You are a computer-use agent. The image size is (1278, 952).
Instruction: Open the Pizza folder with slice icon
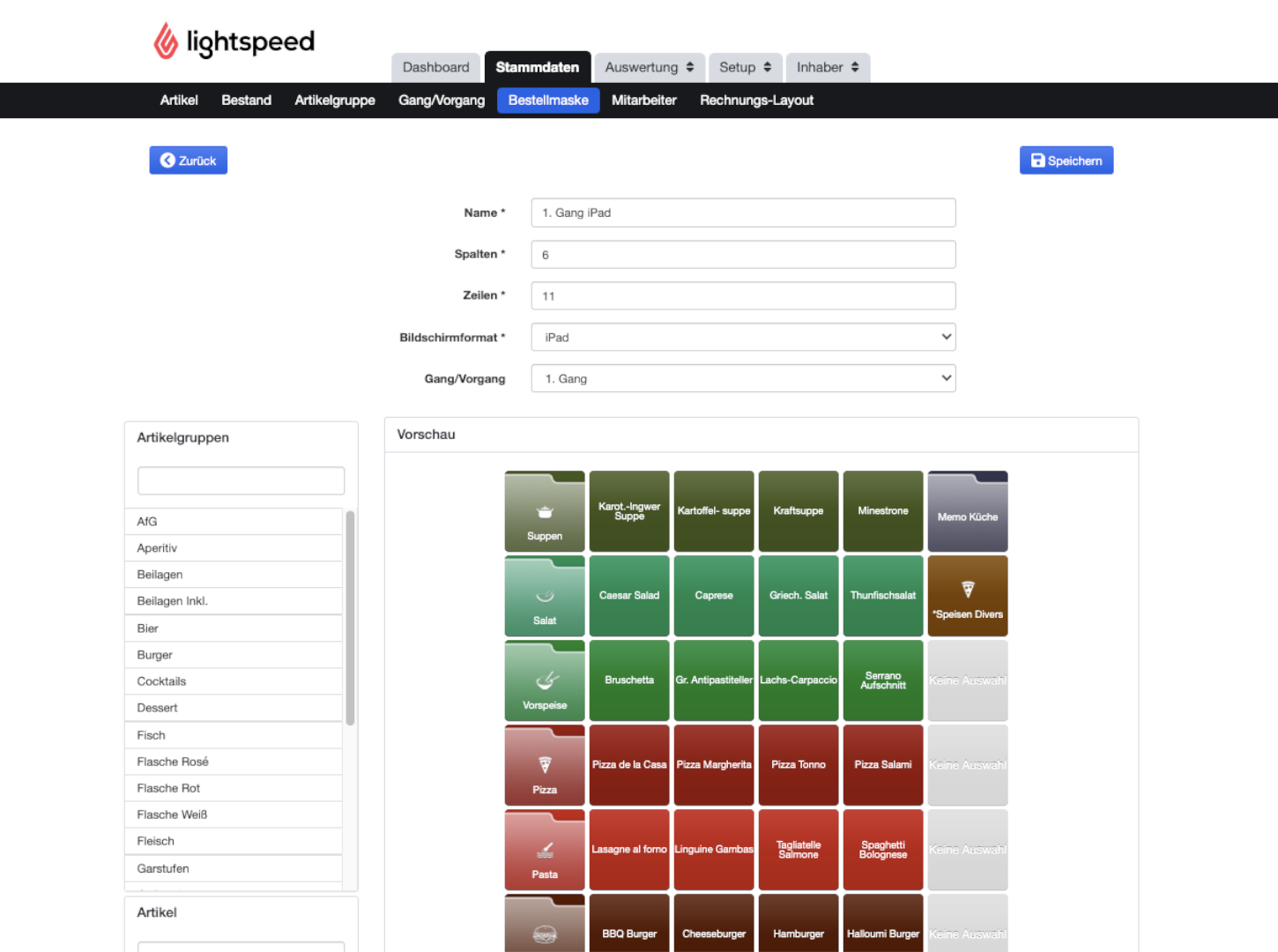pos(545,765)
